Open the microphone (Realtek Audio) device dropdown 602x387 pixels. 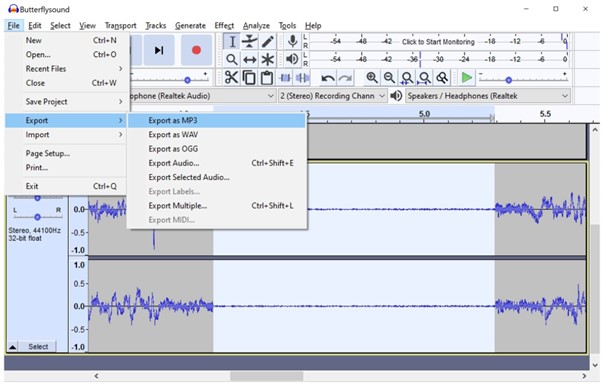coord(203,96)
